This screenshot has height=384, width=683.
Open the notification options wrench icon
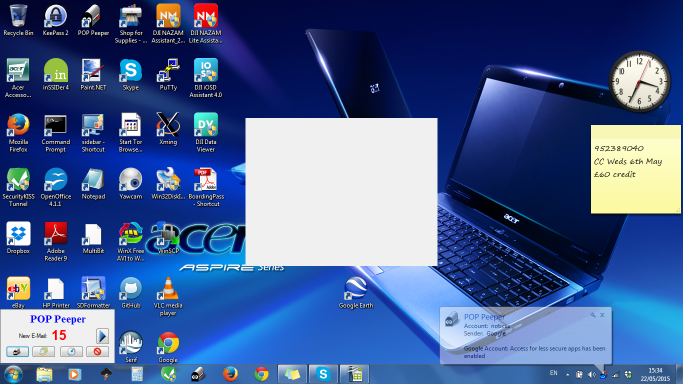592,315
